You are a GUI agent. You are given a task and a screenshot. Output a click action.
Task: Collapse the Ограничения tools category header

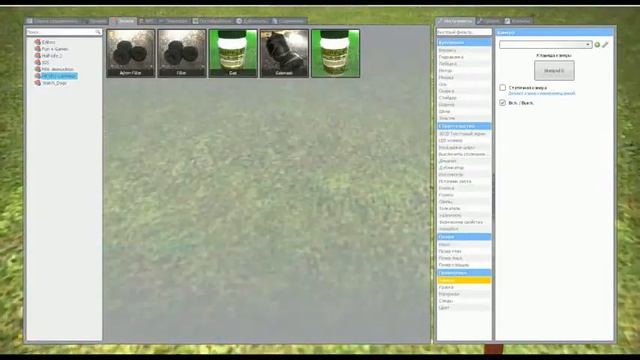(464, 42)
